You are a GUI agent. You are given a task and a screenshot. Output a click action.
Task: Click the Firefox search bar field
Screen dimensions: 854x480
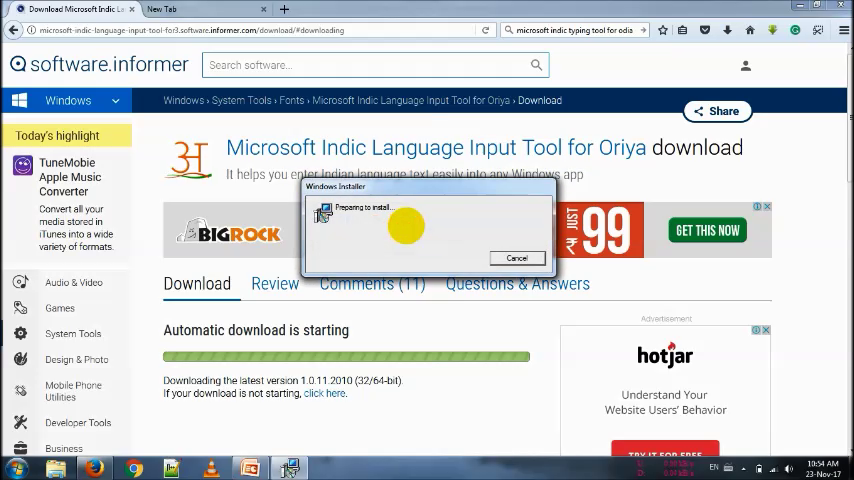click(575, 31)
